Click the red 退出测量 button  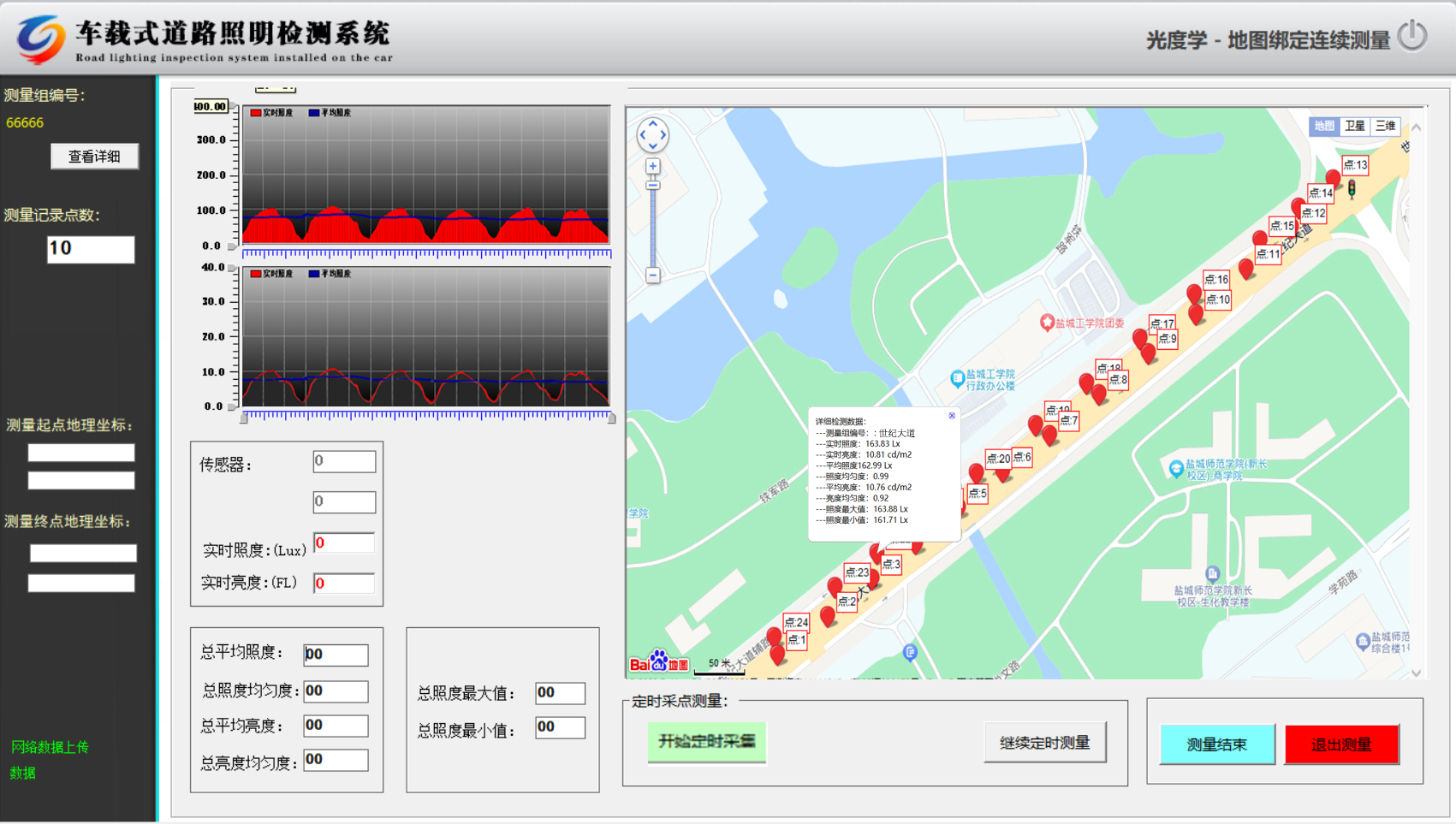[x=1341, y=744]
